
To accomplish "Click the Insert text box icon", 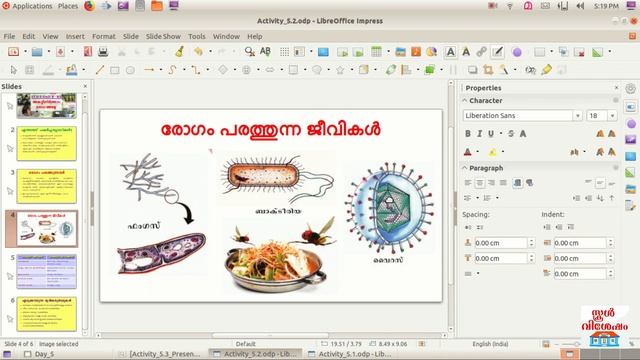I will [450, 52].
